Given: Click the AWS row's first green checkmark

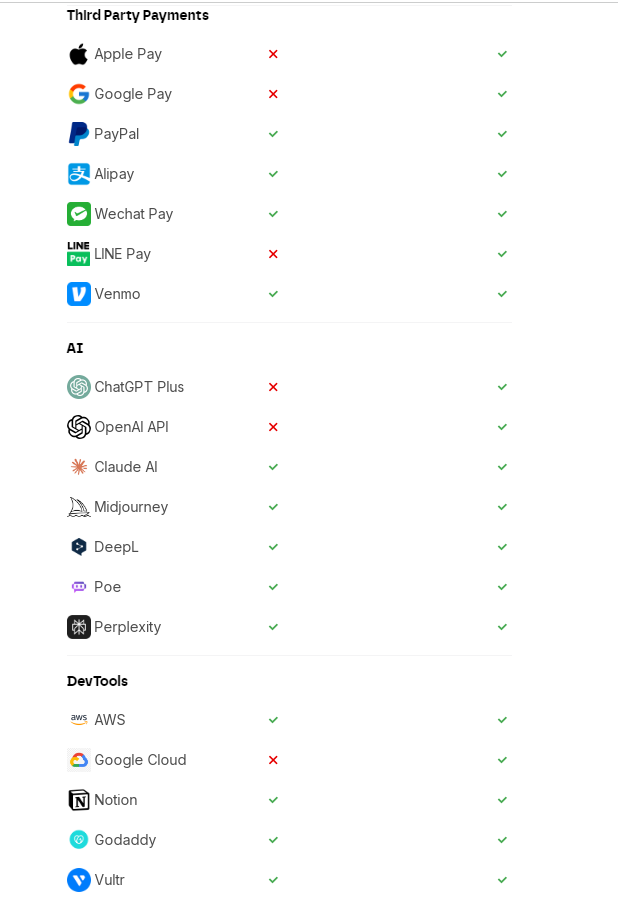Looking at the screenshot, I should pyautogui.click(x=273, y=720).
